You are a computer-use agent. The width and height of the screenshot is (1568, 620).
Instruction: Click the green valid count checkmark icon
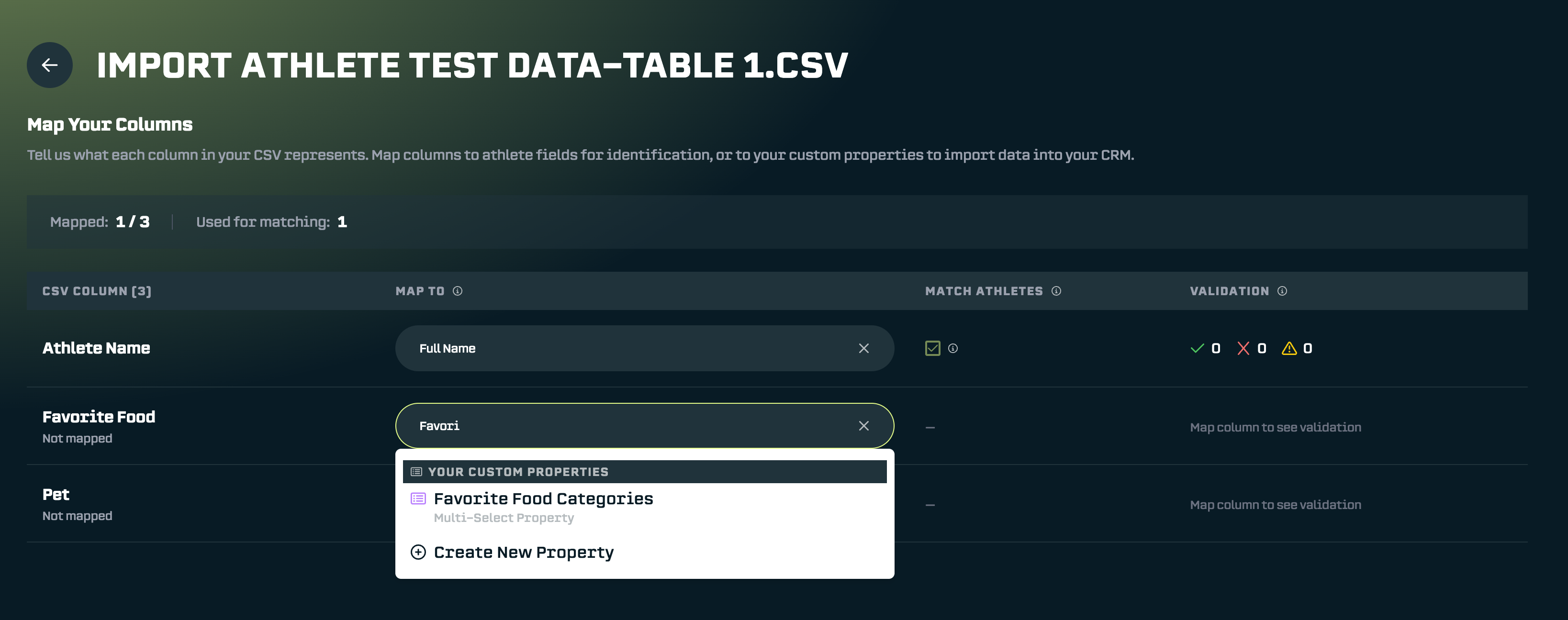pos(1197,348)
